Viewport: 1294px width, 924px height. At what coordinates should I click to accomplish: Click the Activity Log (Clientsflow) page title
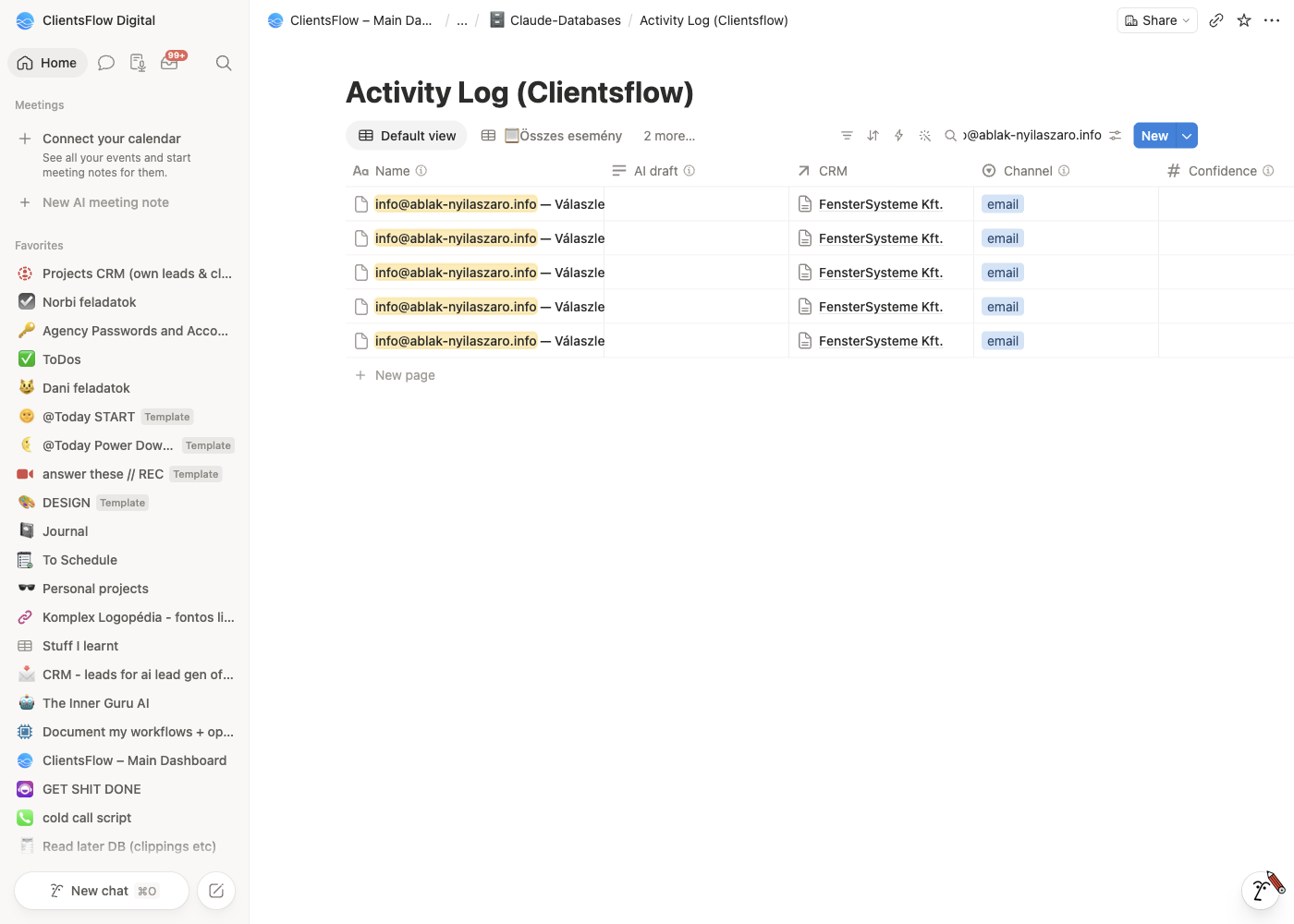[519, 92]
